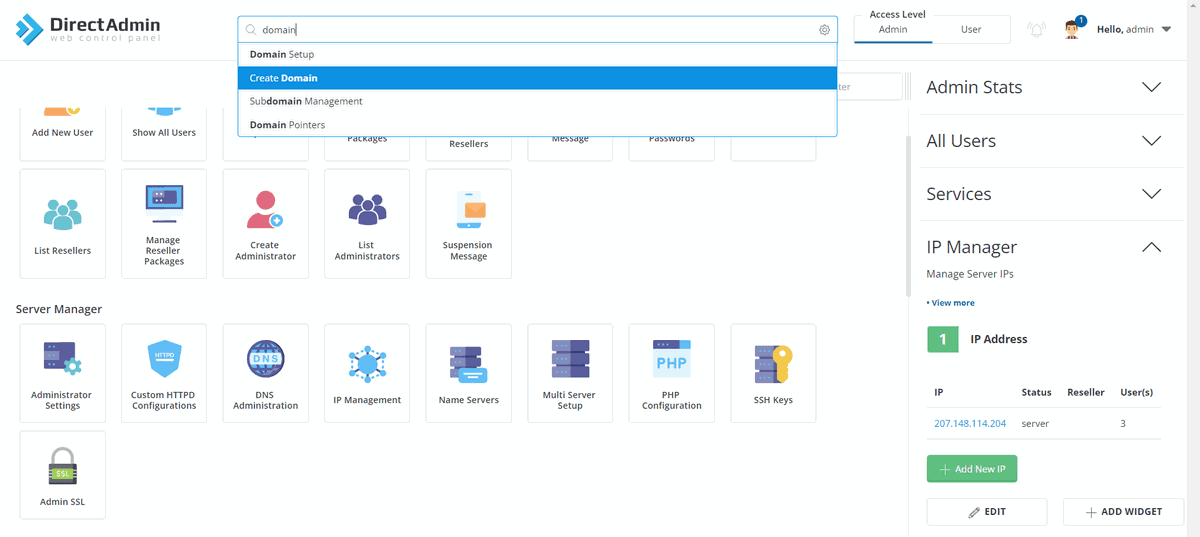Viewport: 1200px width, 537px height.
Task: Switch the access level to Admin
Action: [x=893, y=30]
